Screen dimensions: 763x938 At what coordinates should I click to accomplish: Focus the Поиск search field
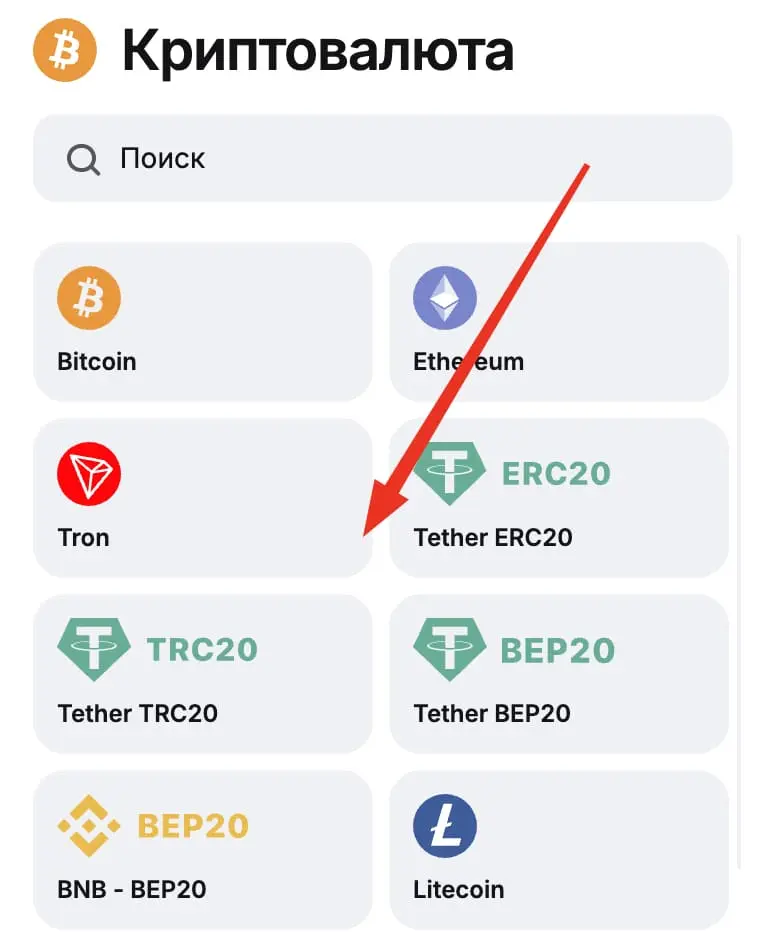click(x=400, y=158)
